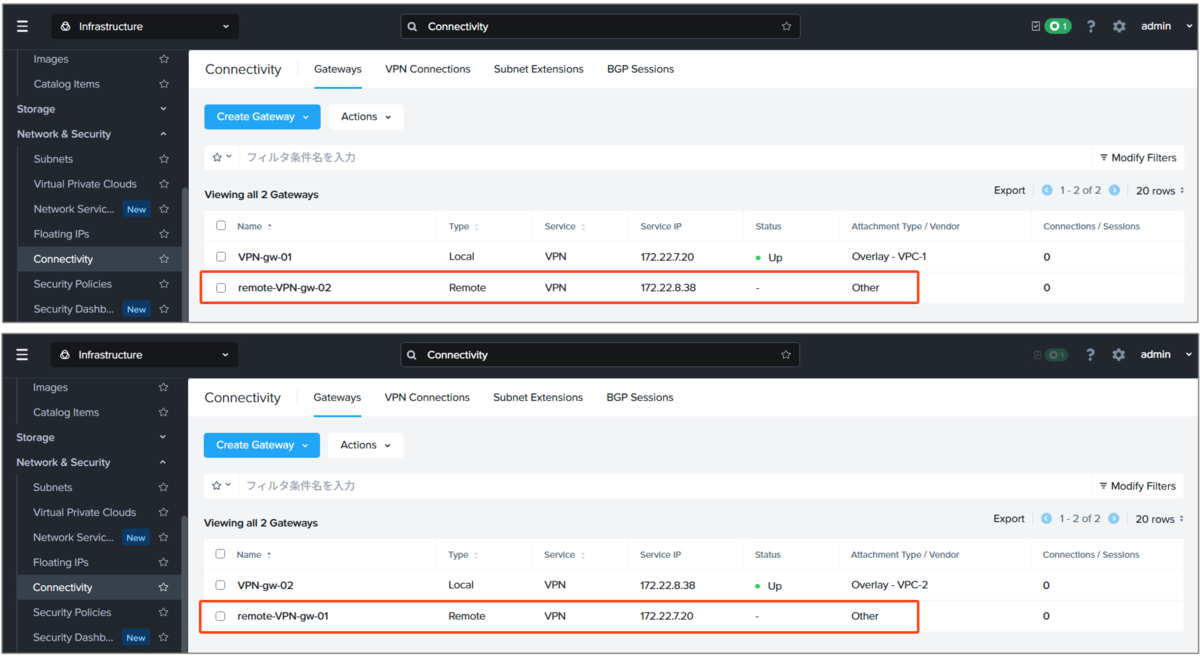1200x656 pixels.
Task: Go to the next page in the lower window
Action: [1113, 518]
